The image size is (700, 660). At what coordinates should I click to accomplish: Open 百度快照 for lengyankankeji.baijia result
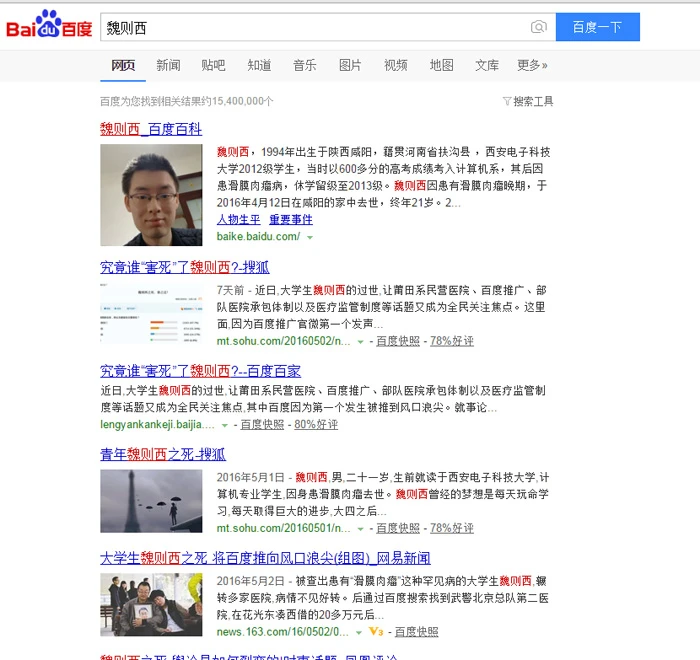(x=262, y=425)
